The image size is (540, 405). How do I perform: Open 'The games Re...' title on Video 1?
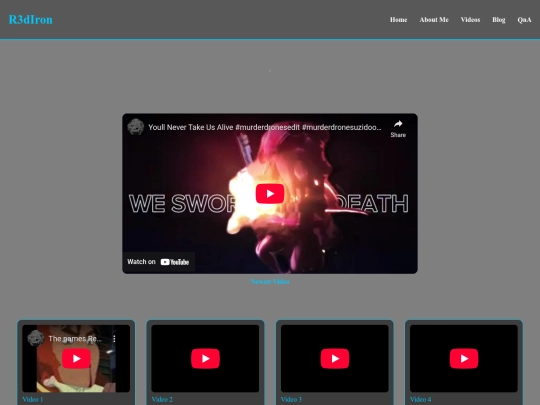(x=75, y=339)
